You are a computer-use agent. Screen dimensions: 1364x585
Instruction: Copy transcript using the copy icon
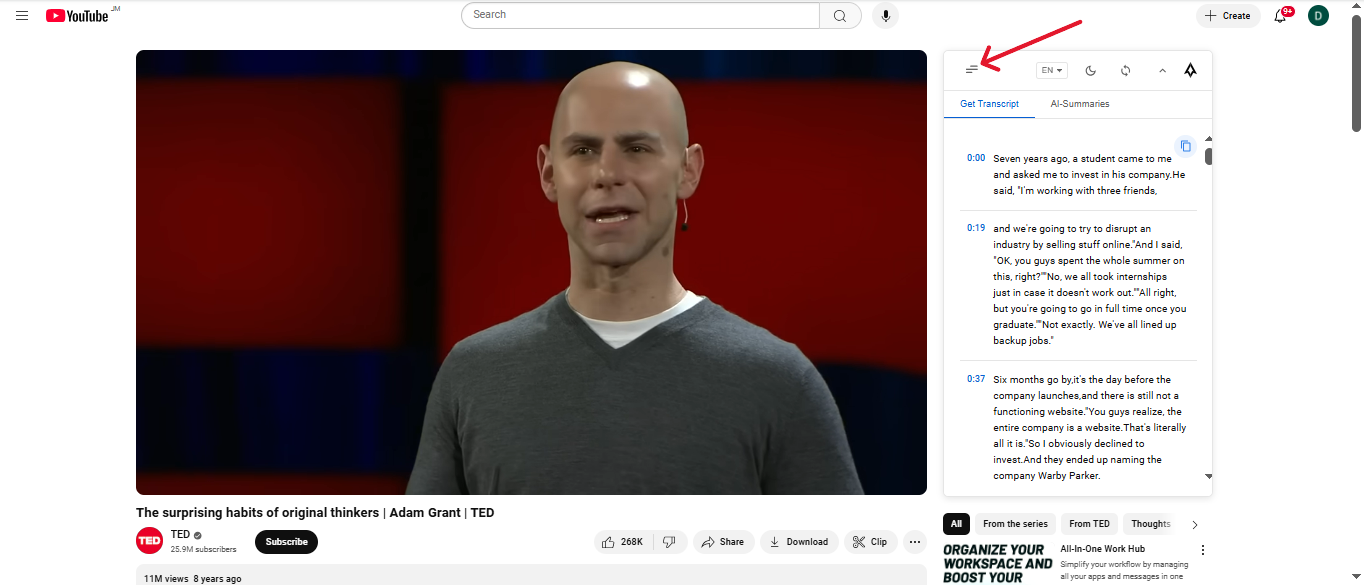[x=1185, y=146]
